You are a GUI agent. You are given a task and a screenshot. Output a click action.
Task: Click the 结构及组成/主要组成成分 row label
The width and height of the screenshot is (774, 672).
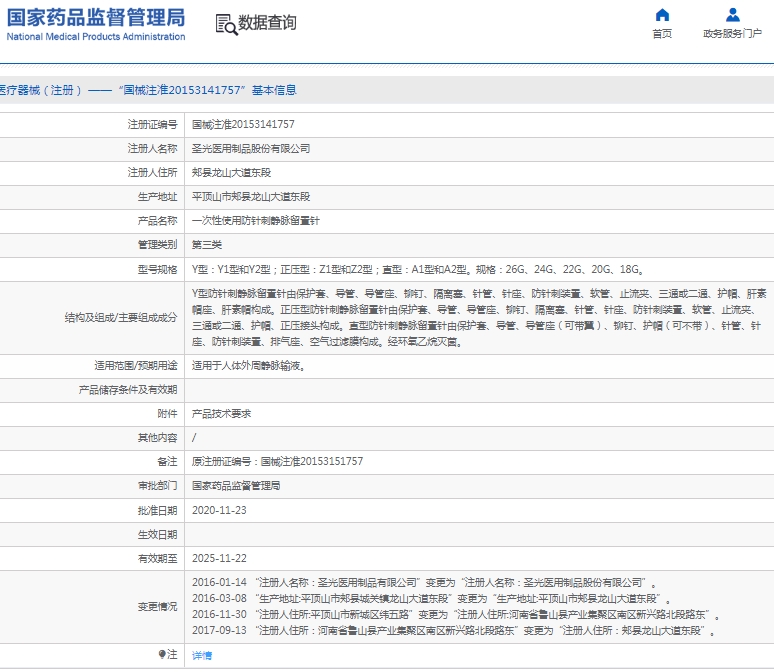coord(121,317)
